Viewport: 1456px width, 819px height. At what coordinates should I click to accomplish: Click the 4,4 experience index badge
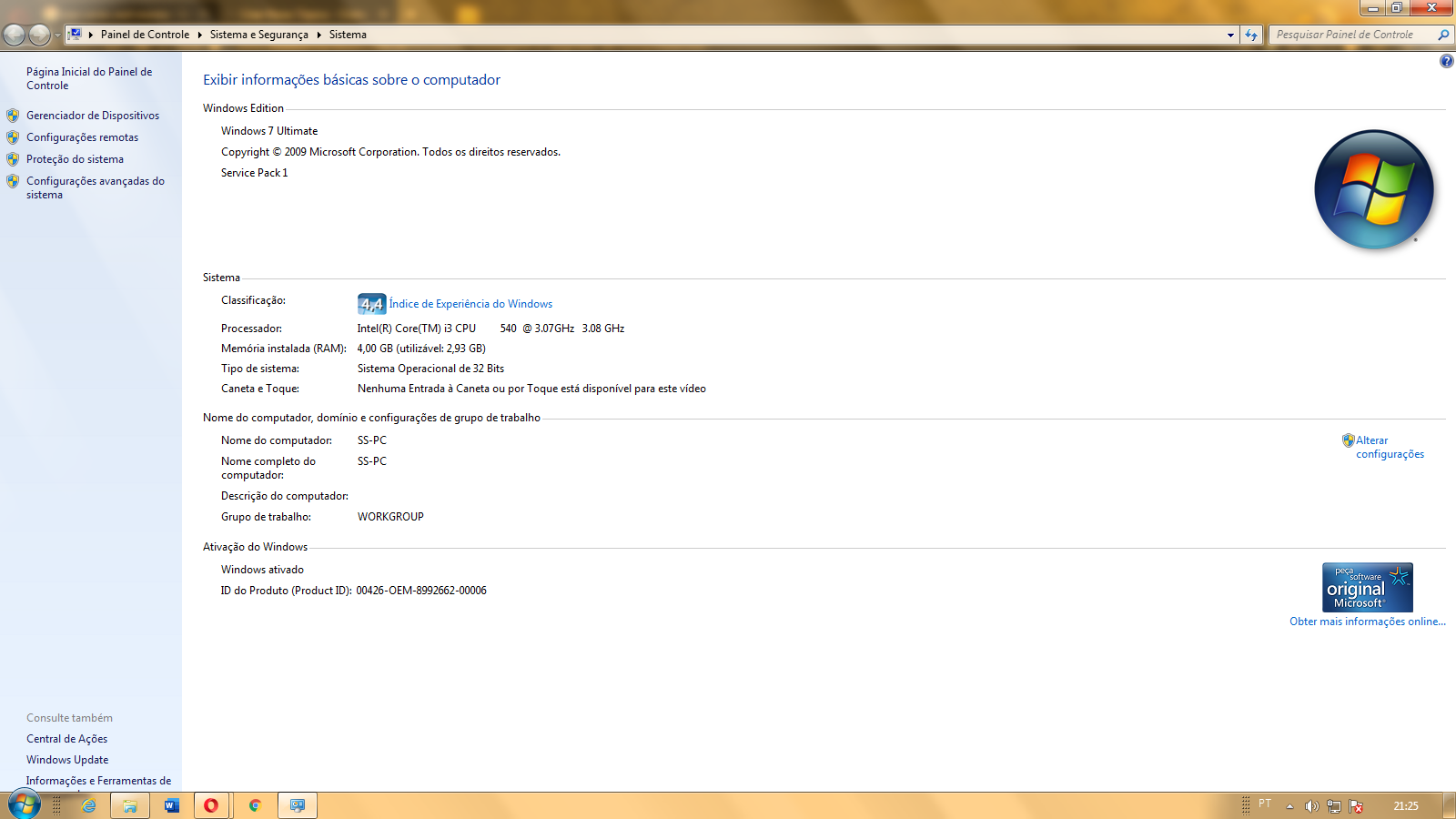coord(371,304)
